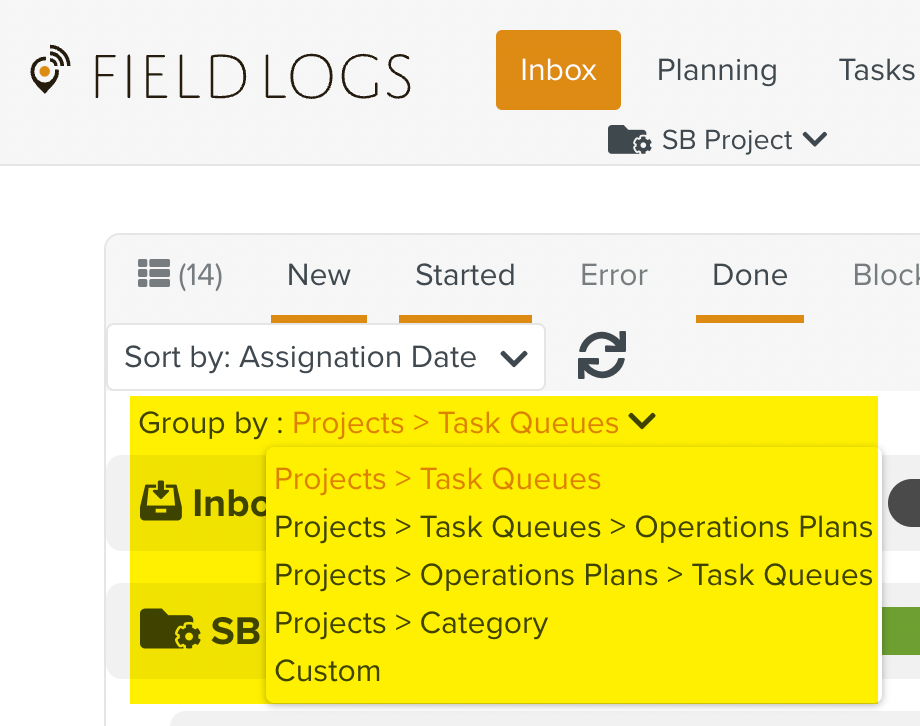Click the list view icon with count 14
Image resolution: width=920 pixels, height=726 pixels.
click(155, 273)
